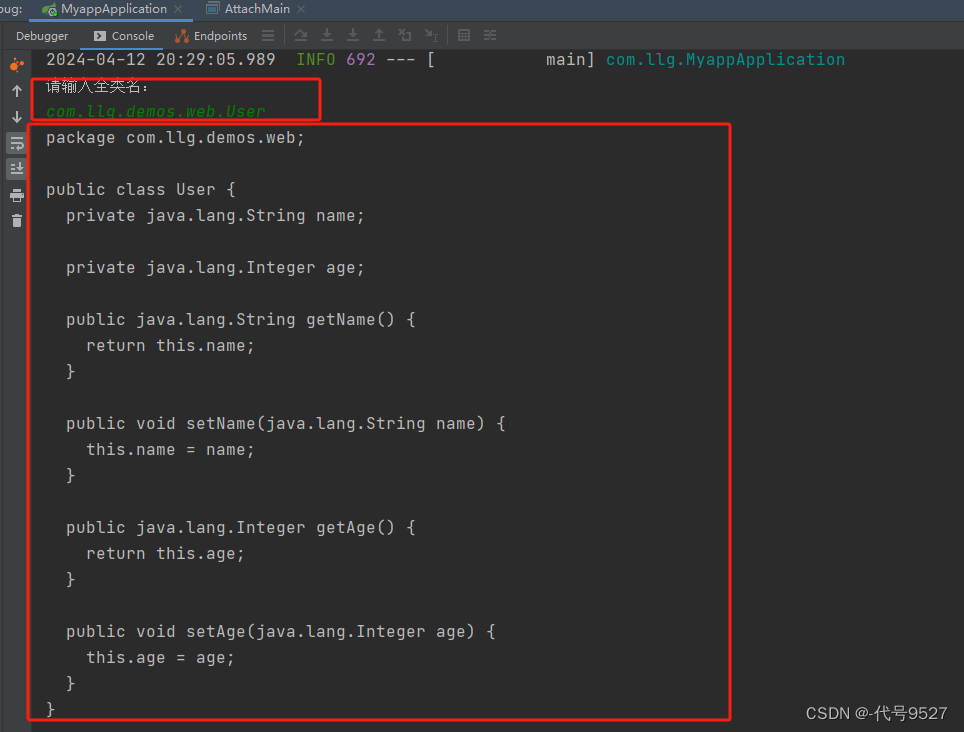
Task: Click the Step Out icon
Action: [x=379, y=36]
